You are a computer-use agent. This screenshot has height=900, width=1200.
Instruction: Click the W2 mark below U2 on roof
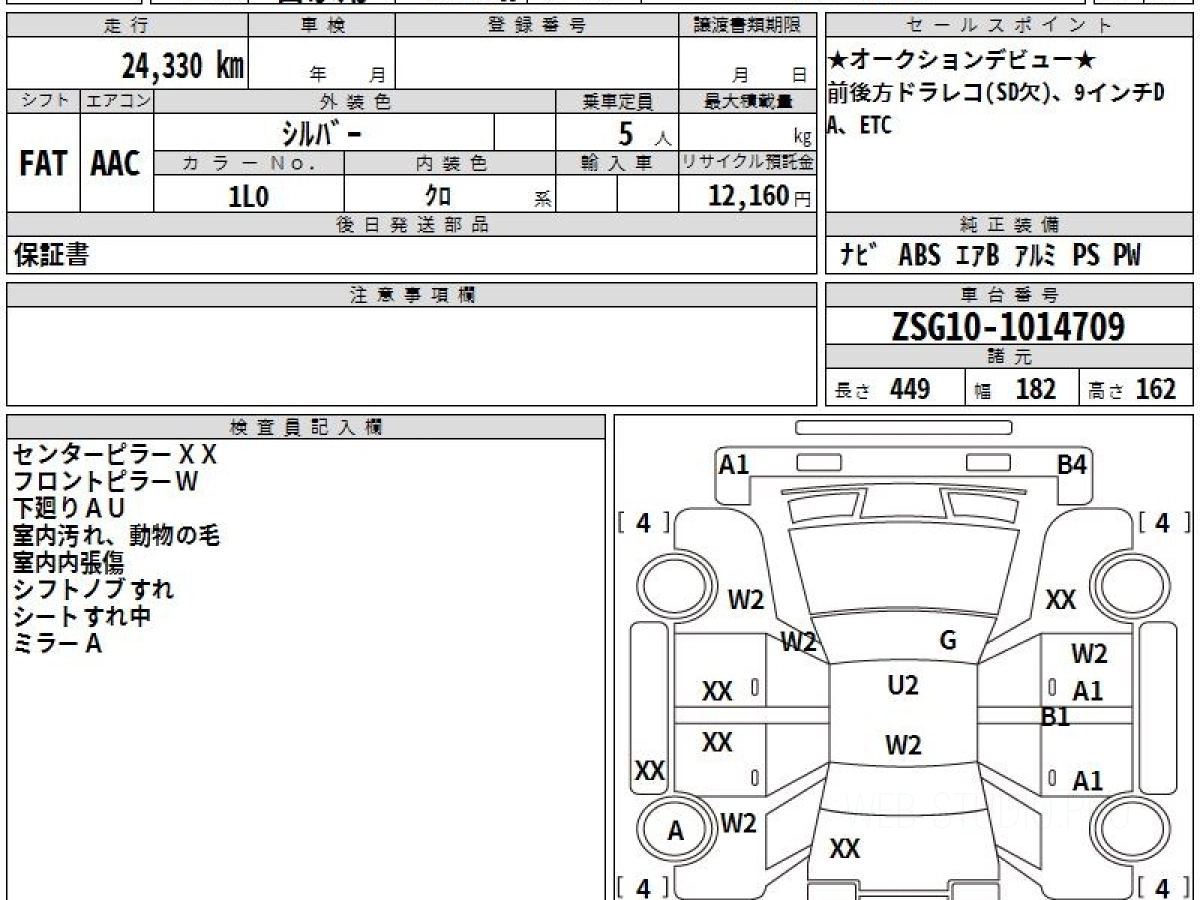[903, 745]
